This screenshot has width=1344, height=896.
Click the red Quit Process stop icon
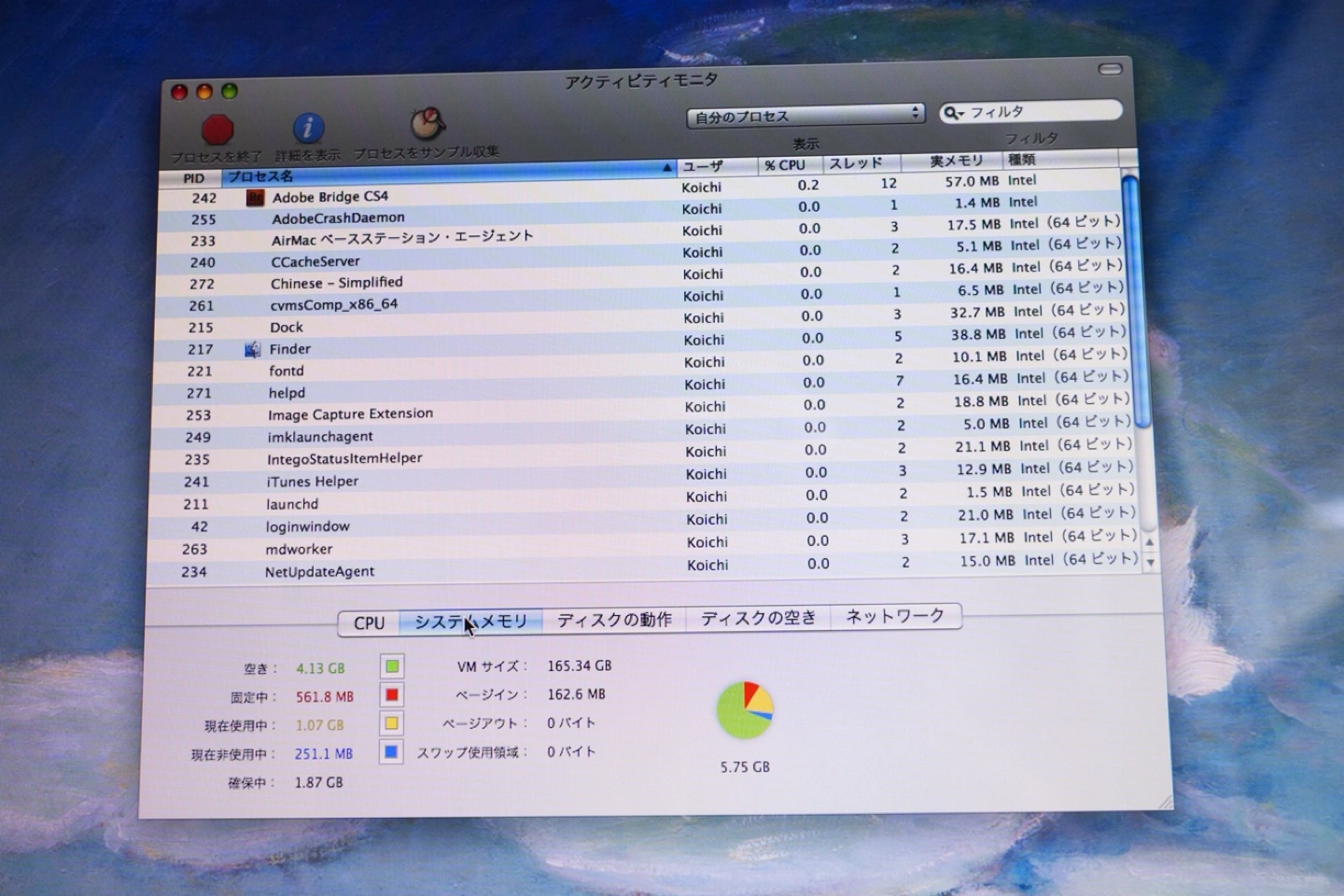217,129
